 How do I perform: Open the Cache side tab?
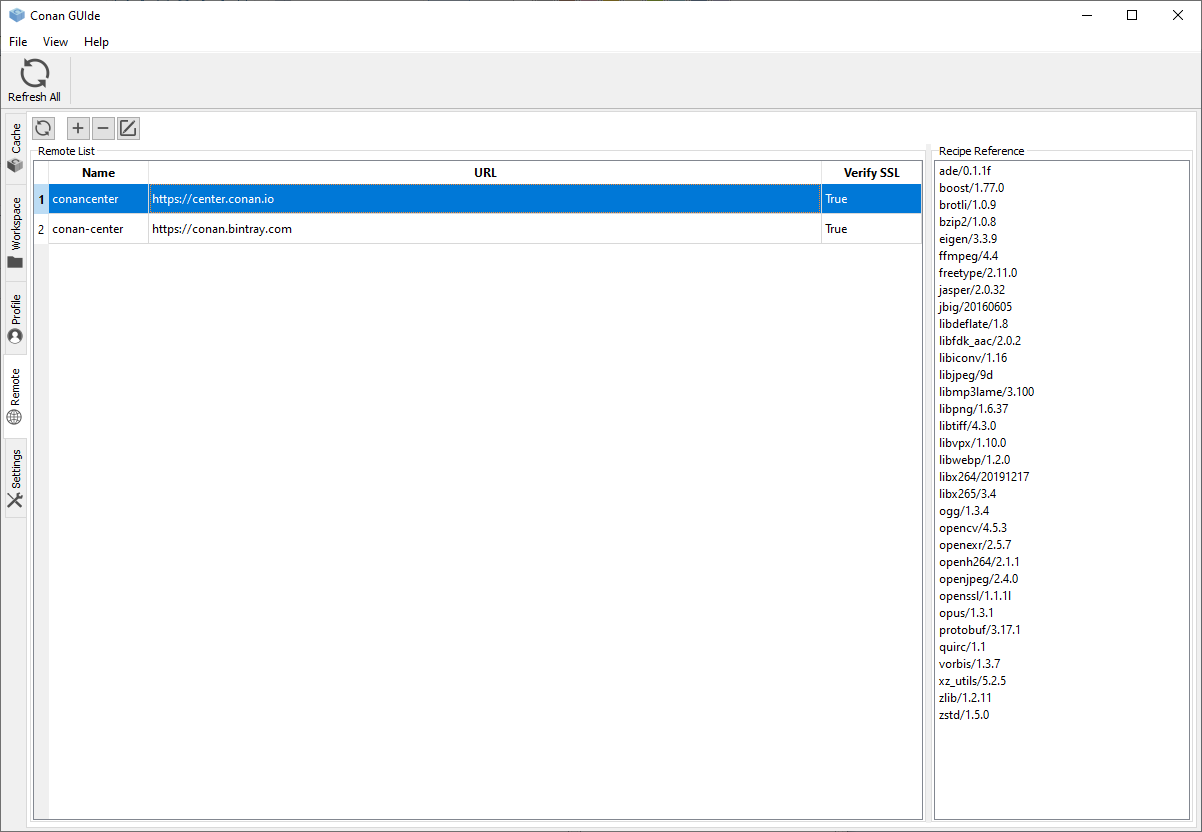(15, 147)
